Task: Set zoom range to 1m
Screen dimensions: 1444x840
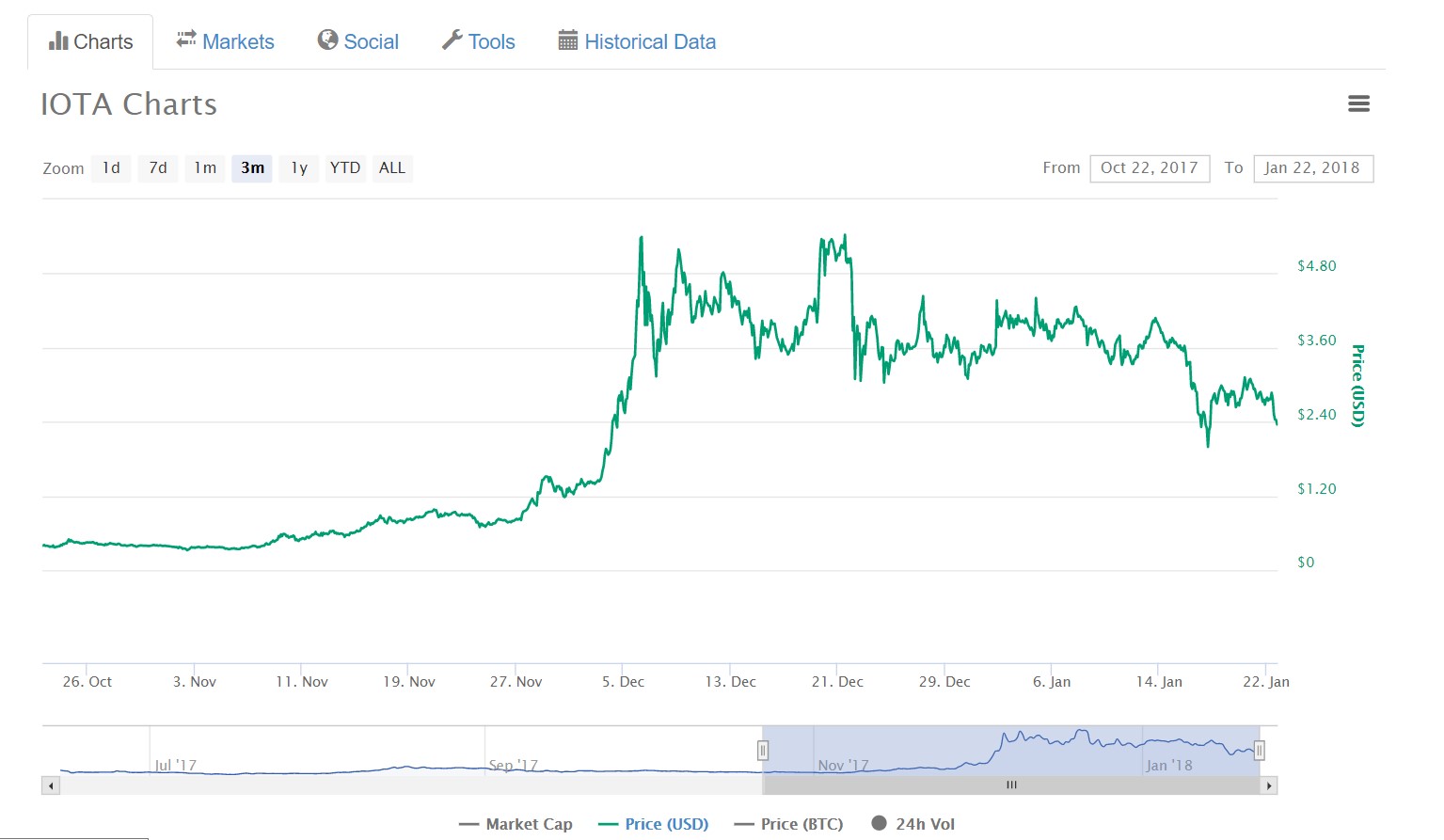Action: click(x=205, y=168)
